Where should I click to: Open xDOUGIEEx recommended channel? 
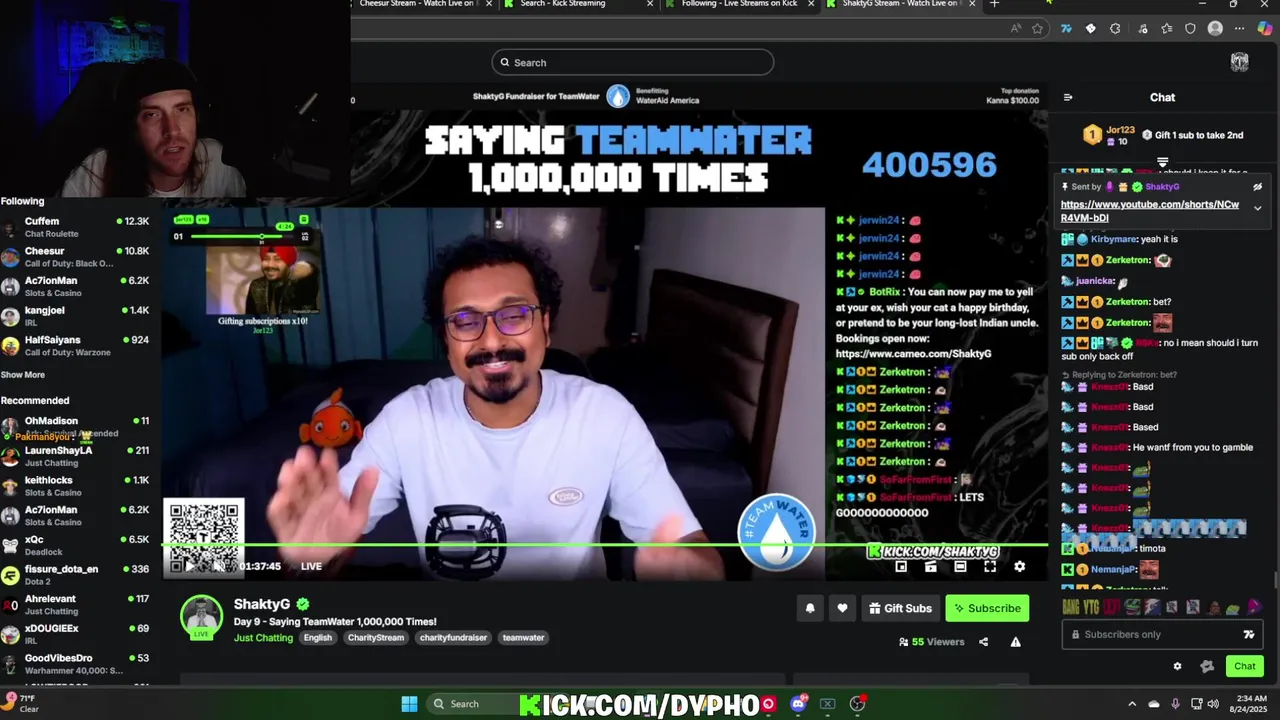(x=75, y=634)
